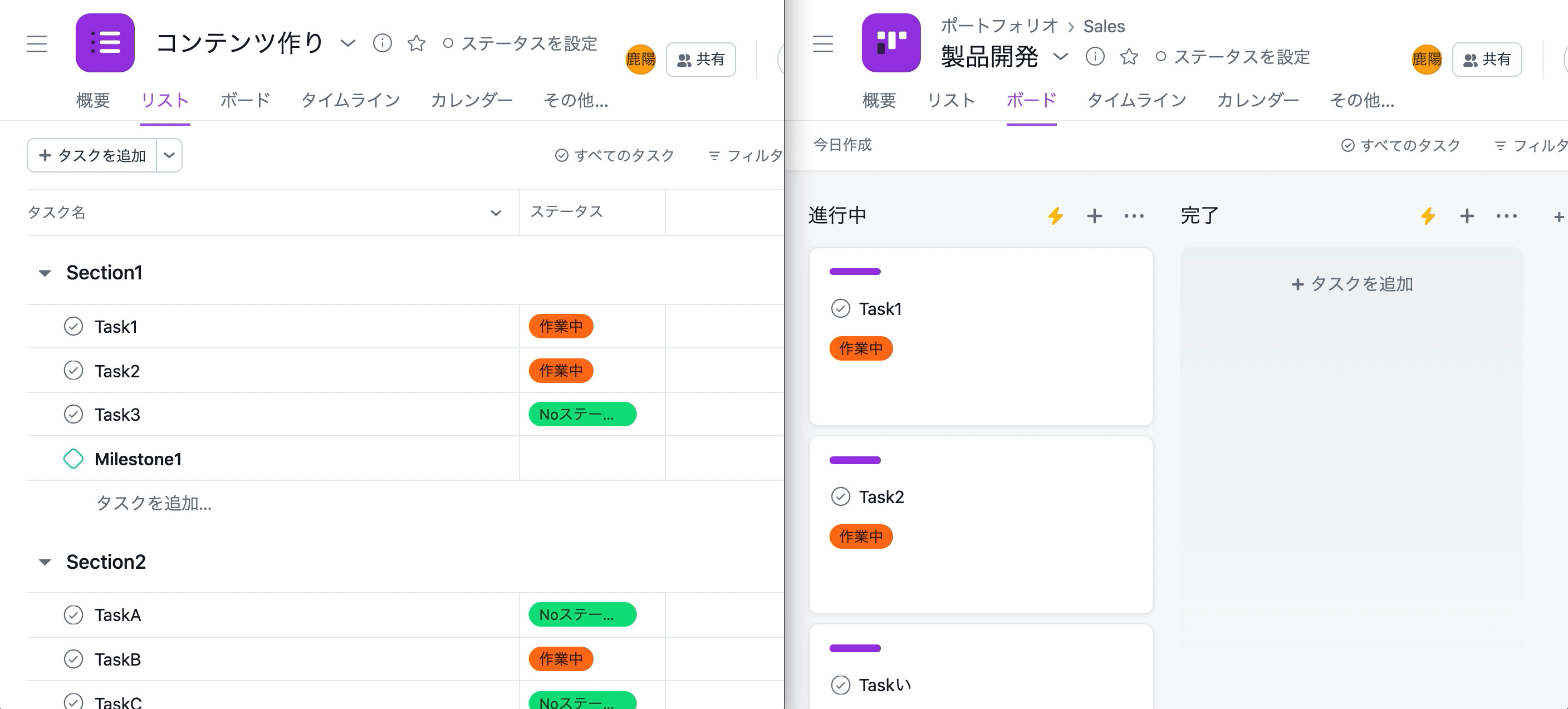Switch to タイムライン tab in left project
This screenshot has height=709, width=1568.
350,100
